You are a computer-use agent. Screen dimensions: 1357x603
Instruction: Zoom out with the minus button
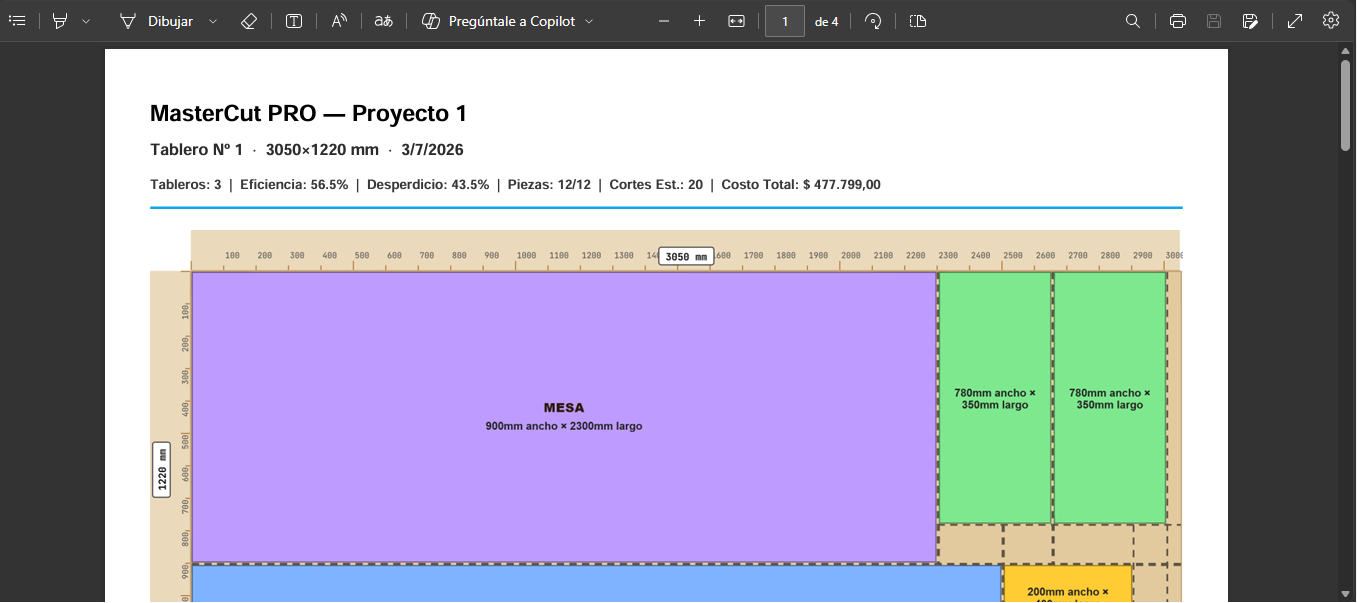[664, 21]
